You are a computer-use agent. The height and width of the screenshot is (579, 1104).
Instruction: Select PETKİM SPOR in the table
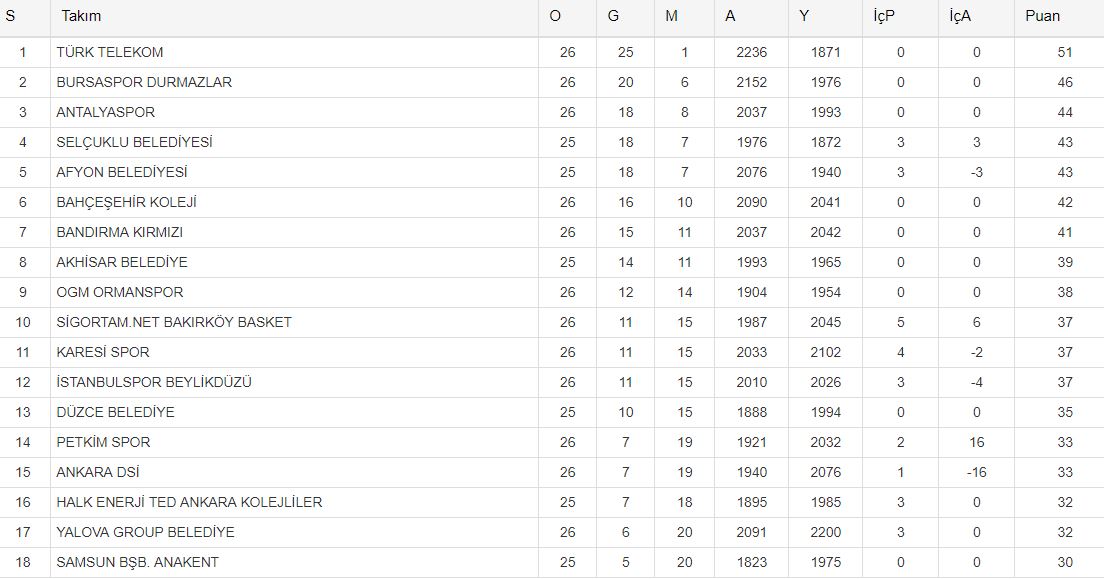pyautogui.click(x=103, y=442)
